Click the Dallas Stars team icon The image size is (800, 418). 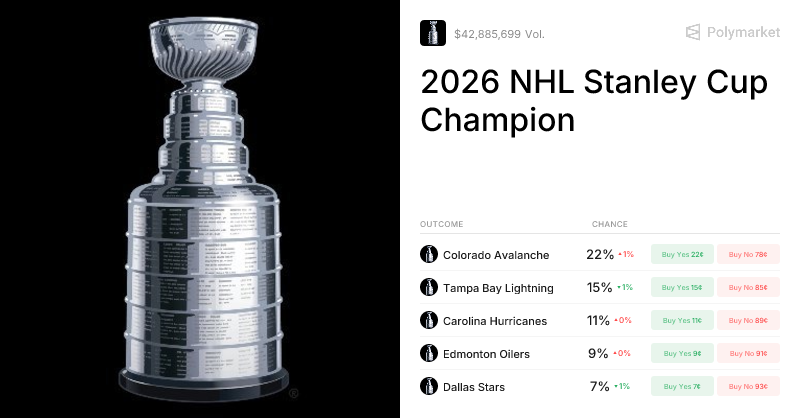coord(429,387)
